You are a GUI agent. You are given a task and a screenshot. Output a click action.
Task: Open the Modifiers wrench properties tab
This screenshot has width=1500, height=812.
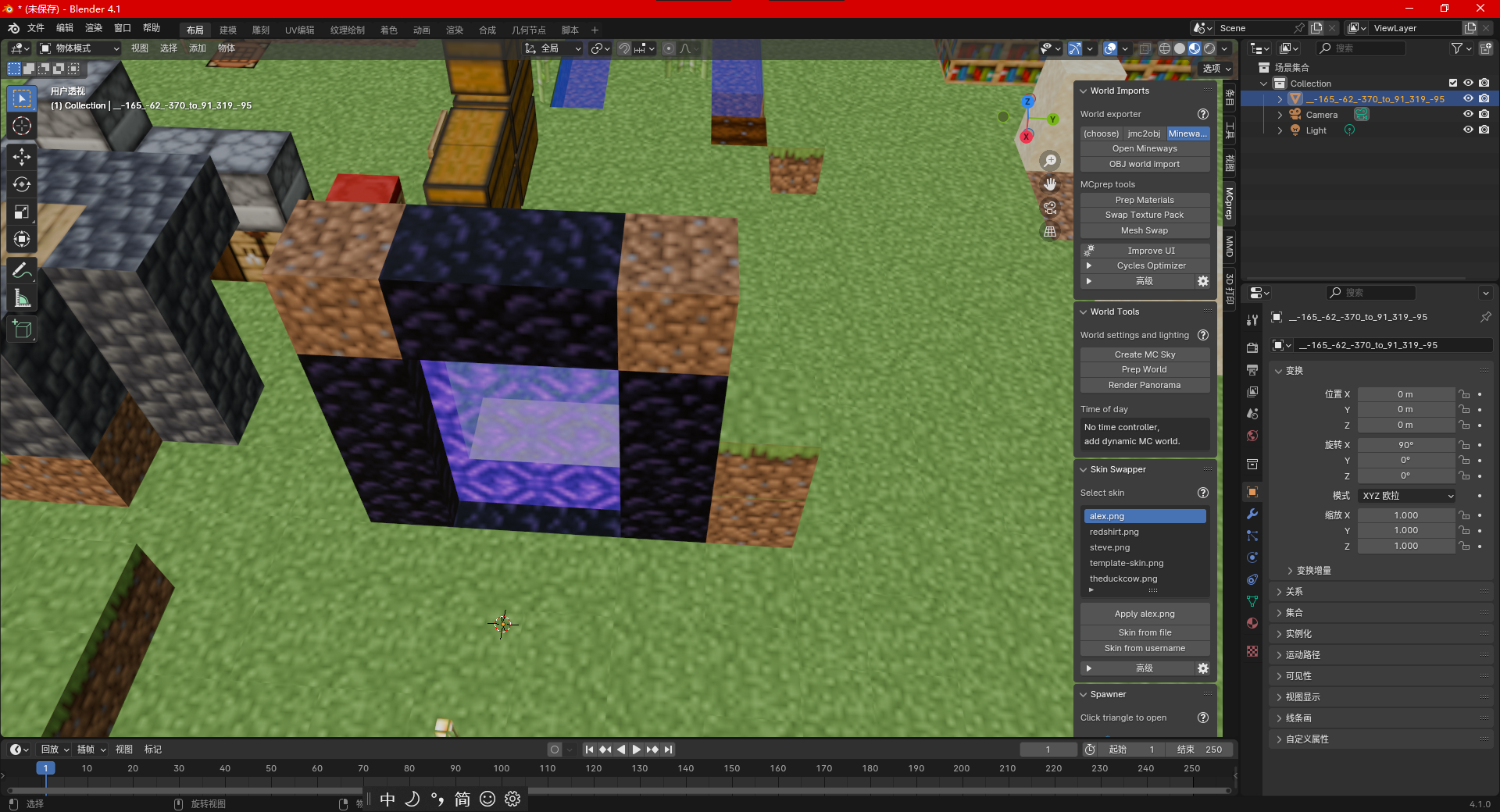[1252, 514]
